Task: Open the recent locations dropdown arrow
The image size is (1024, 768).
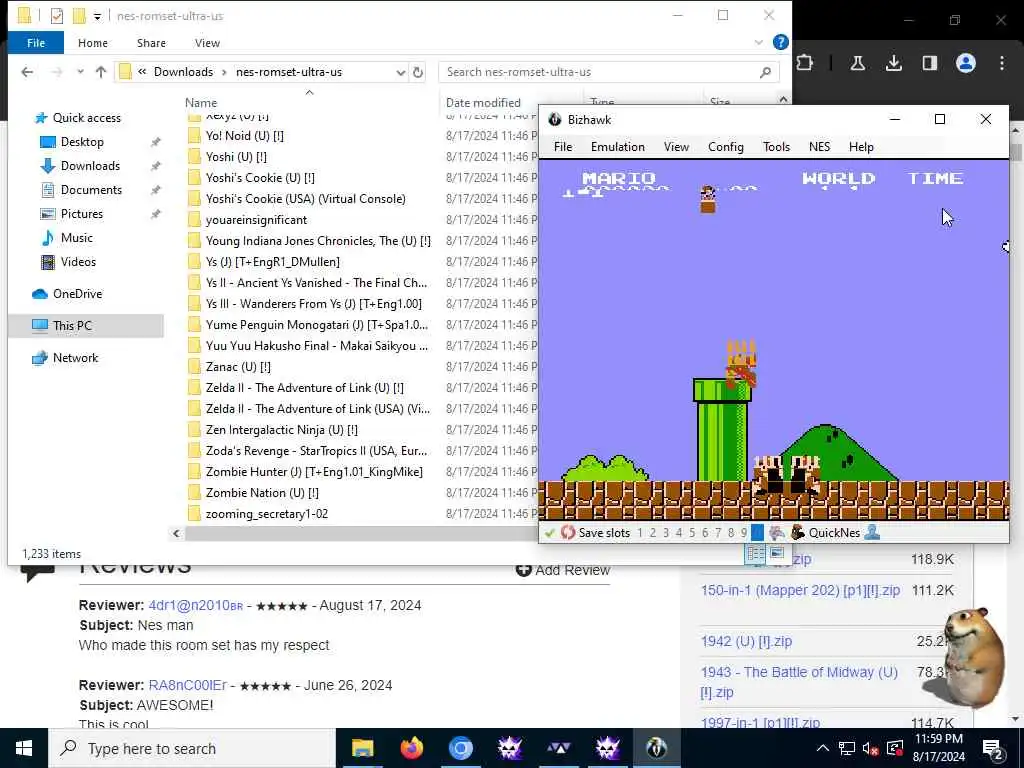Action: click(80, 72)
